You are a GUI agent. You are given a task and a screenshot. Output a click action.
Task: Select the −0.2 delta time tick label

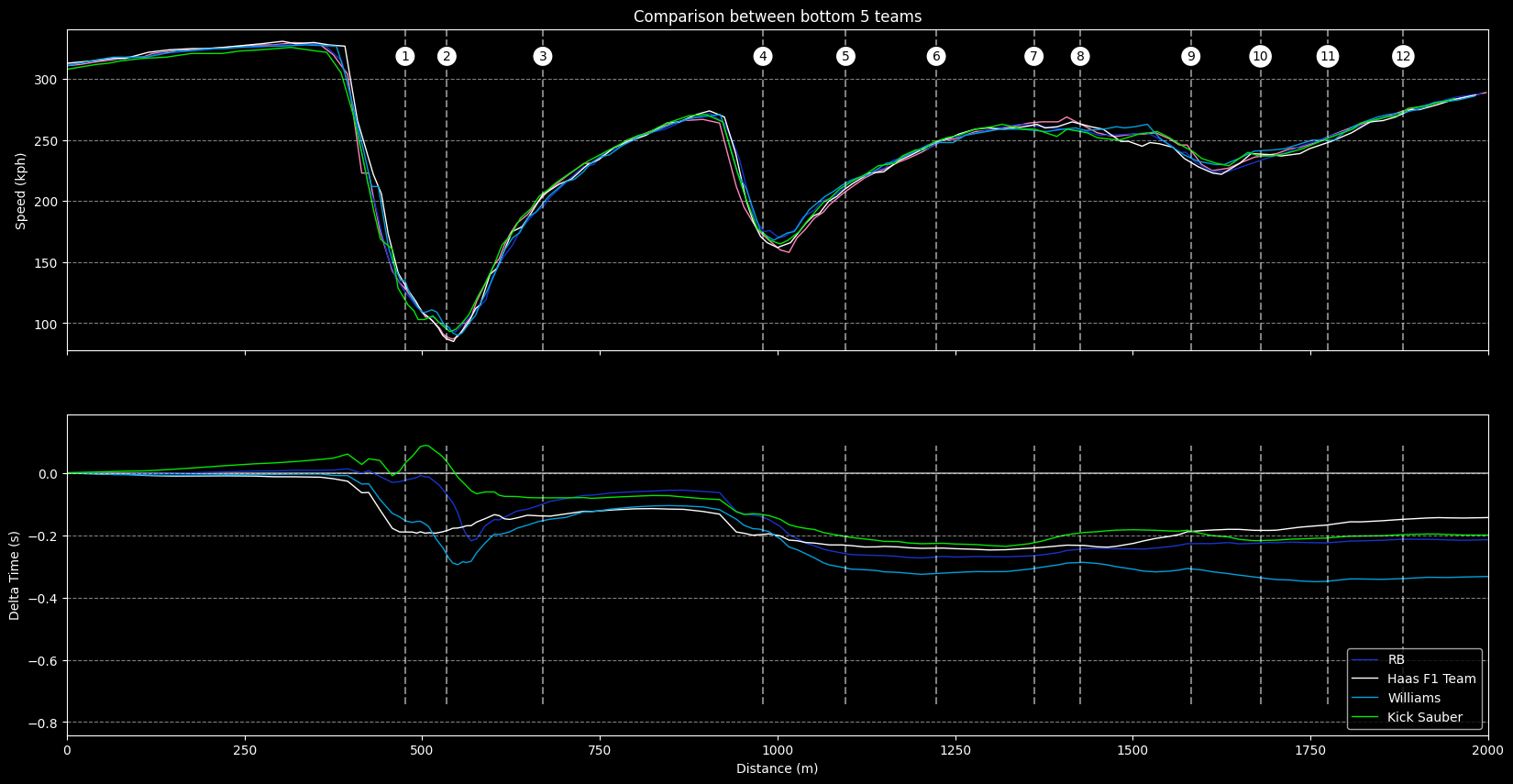tap(42, 536)
